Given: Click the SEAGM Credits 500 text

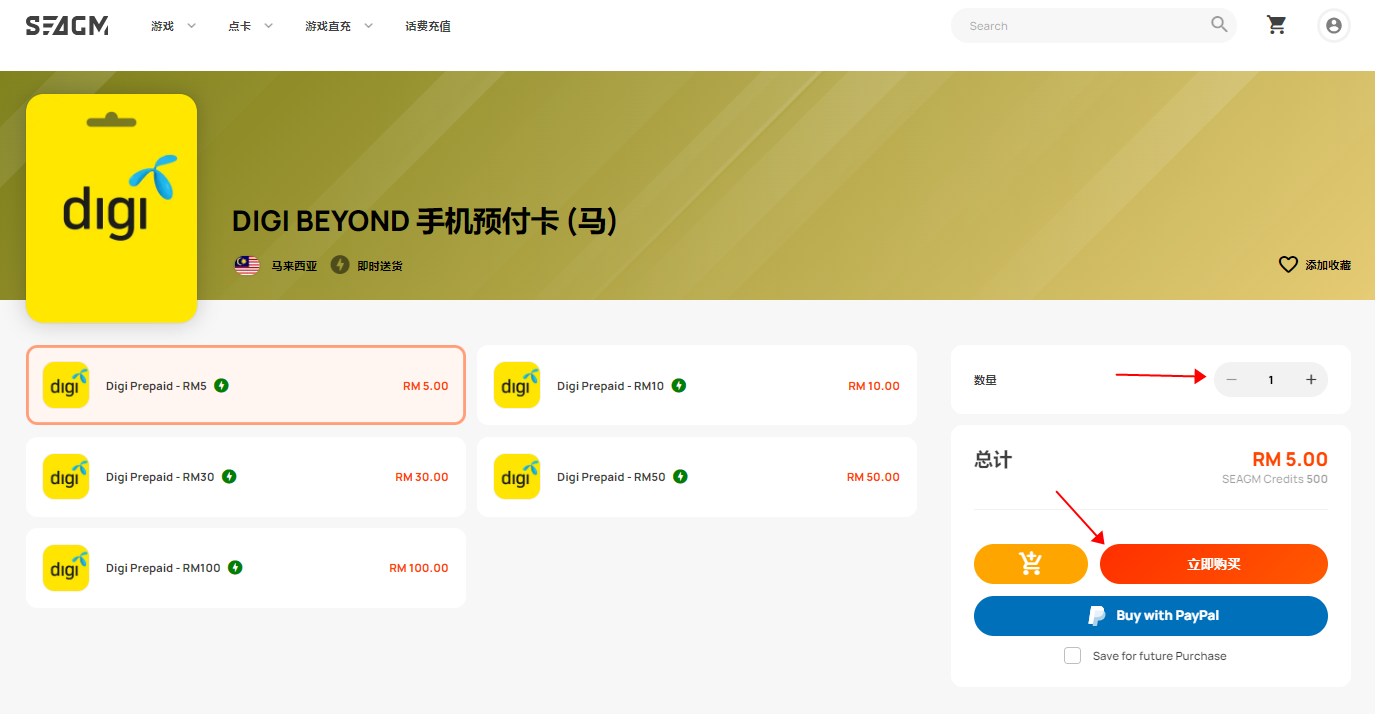Looking at the screenshot, I should pyautogui.click(x=1275, y=479).
